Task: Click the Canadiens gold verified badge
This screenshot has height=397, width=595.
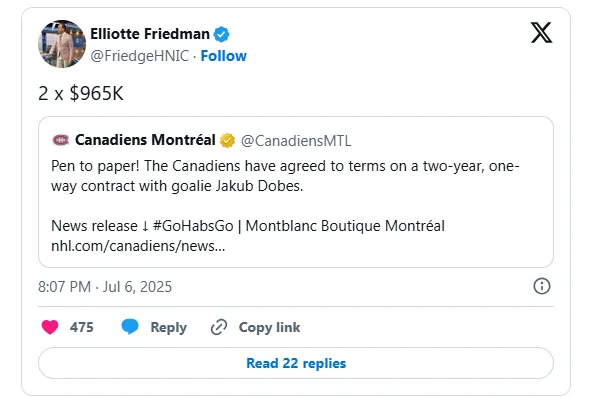Action: click(x=228, y=140)
